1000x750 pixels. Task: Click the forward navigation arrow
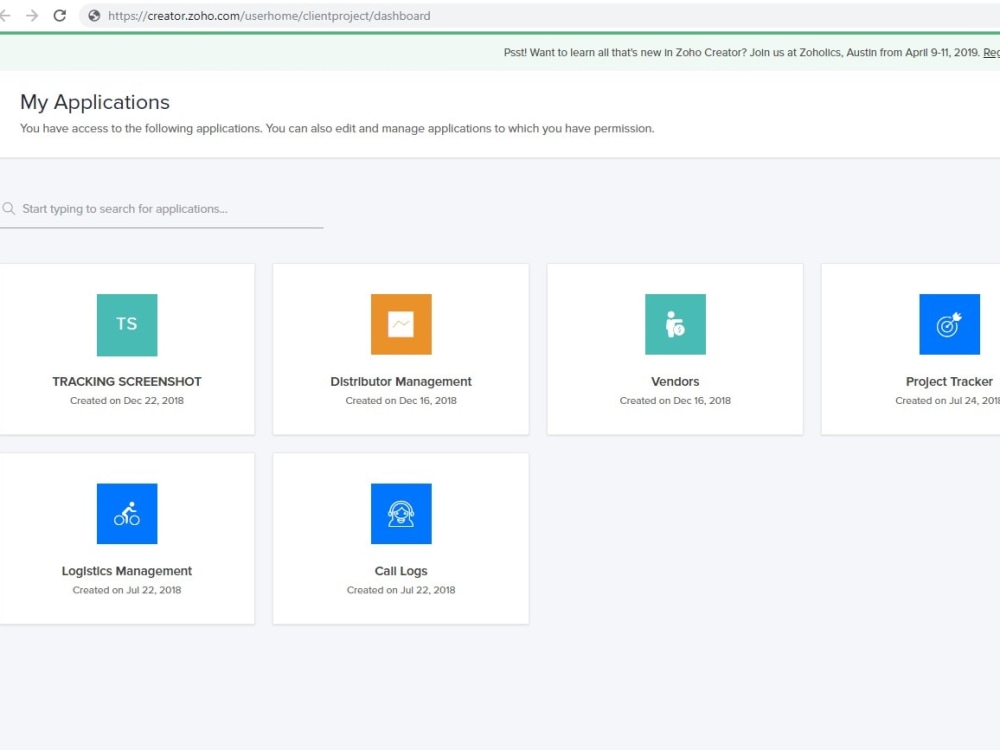coord(31,15)
